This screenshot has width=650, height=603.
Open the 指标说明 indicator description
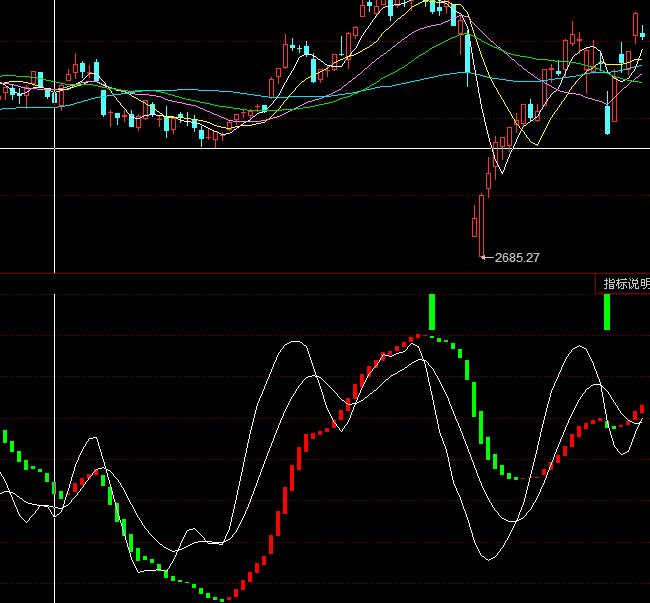(x=625, y=284)
